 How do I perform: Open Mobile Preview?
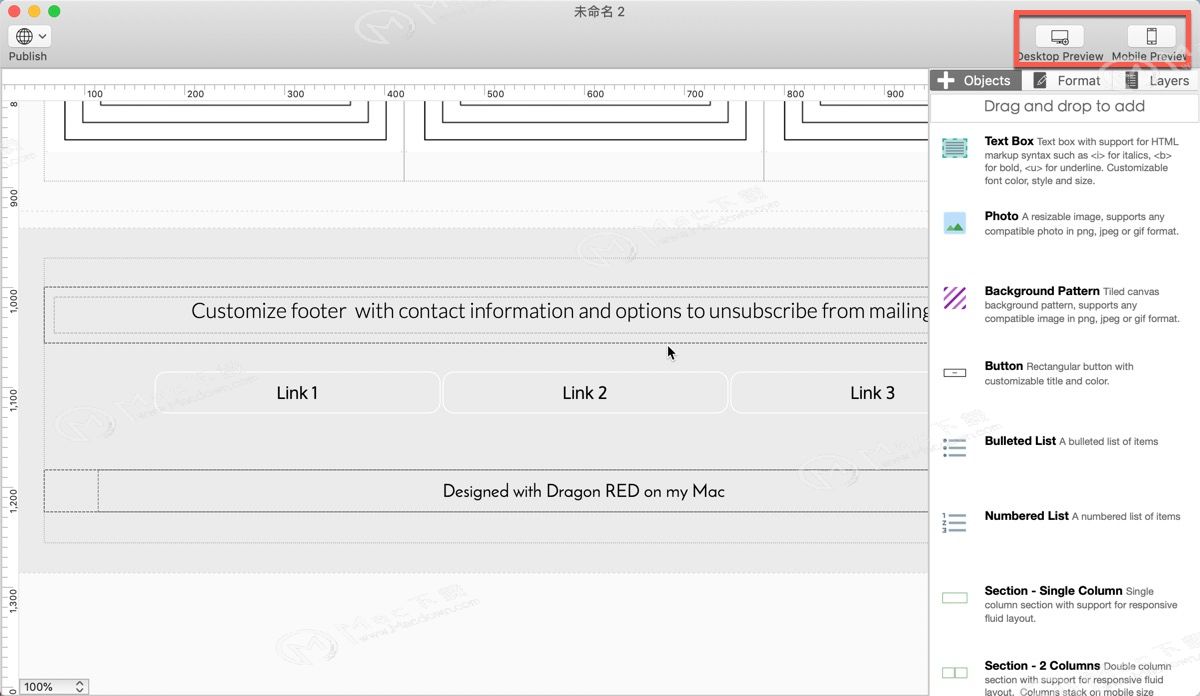[x=1151, y=37]
